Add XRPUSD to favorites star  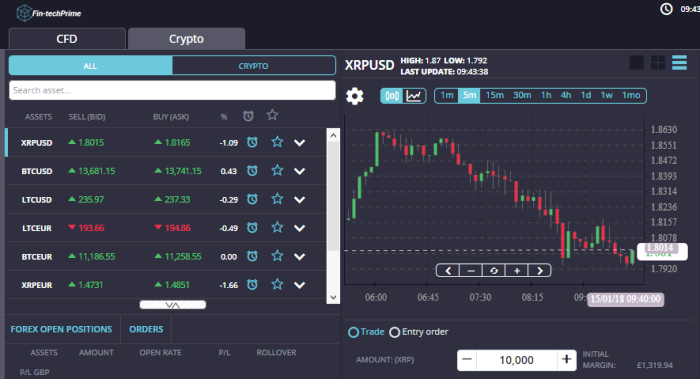click(x=277, y=142)
